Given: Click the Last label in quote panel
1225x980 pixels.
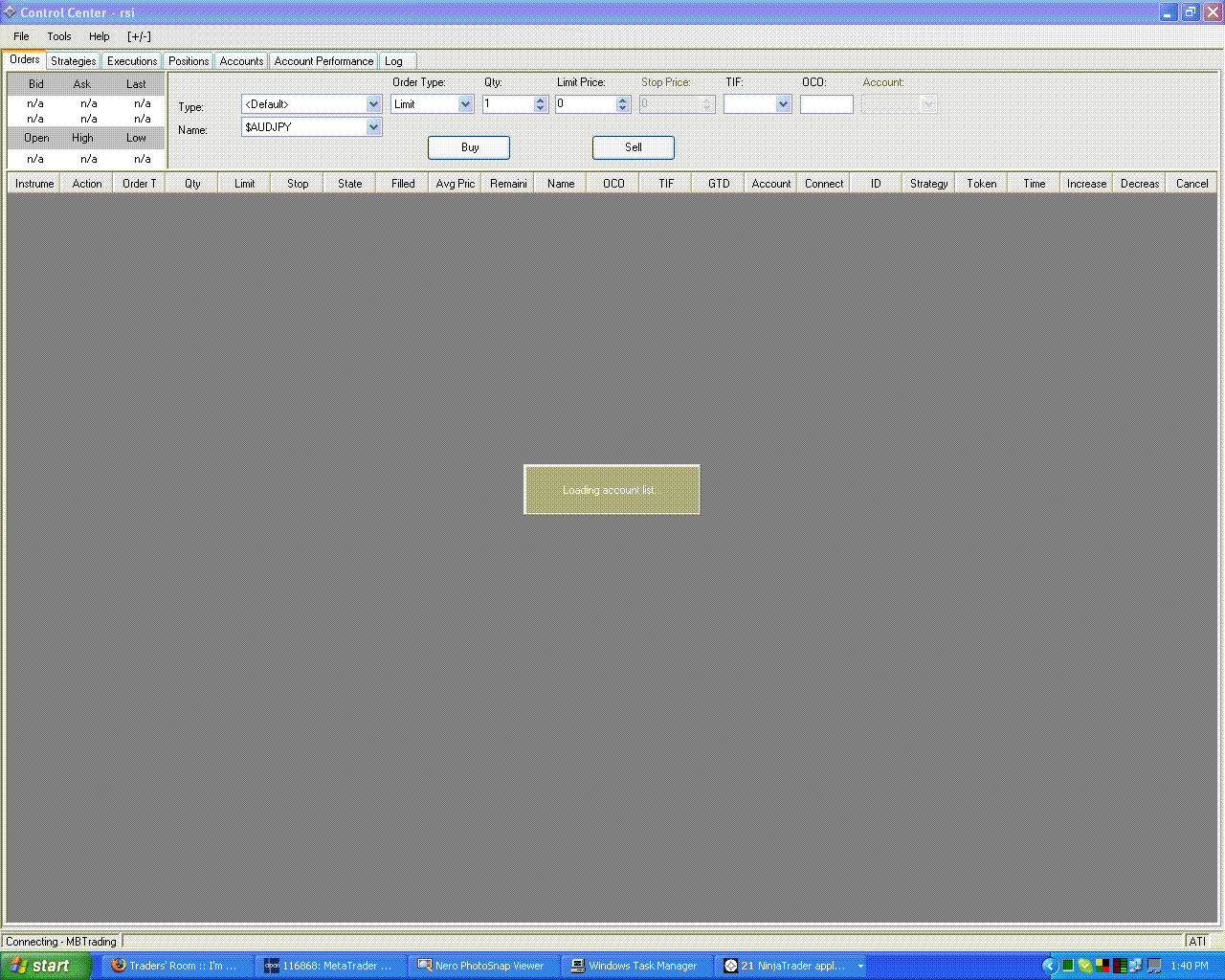Looking at the screenshot, I should point(136,84).
